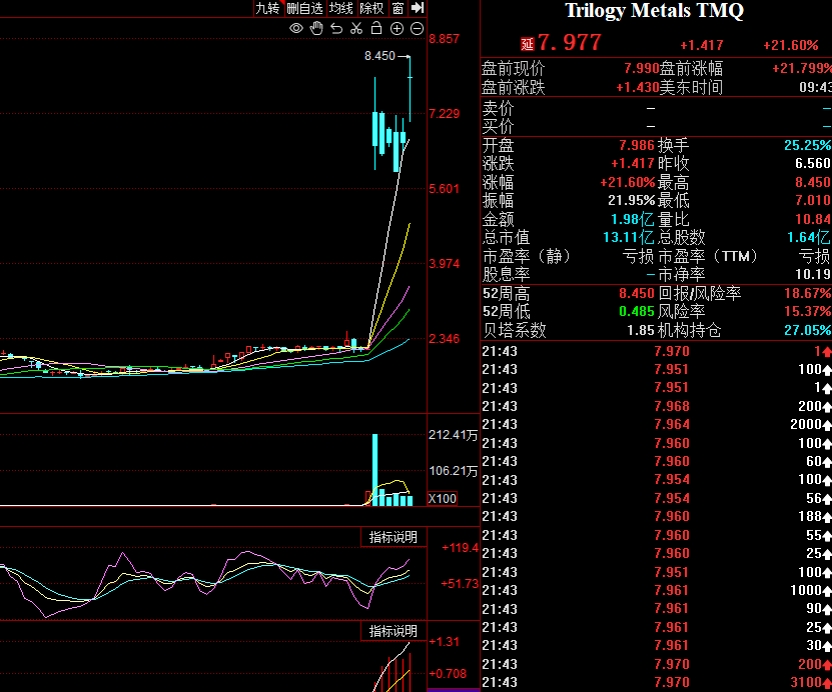This screenshot has width=832, height=692.
Task: Click the Trilogy Metals TMQ title
Action: [655, 11]
